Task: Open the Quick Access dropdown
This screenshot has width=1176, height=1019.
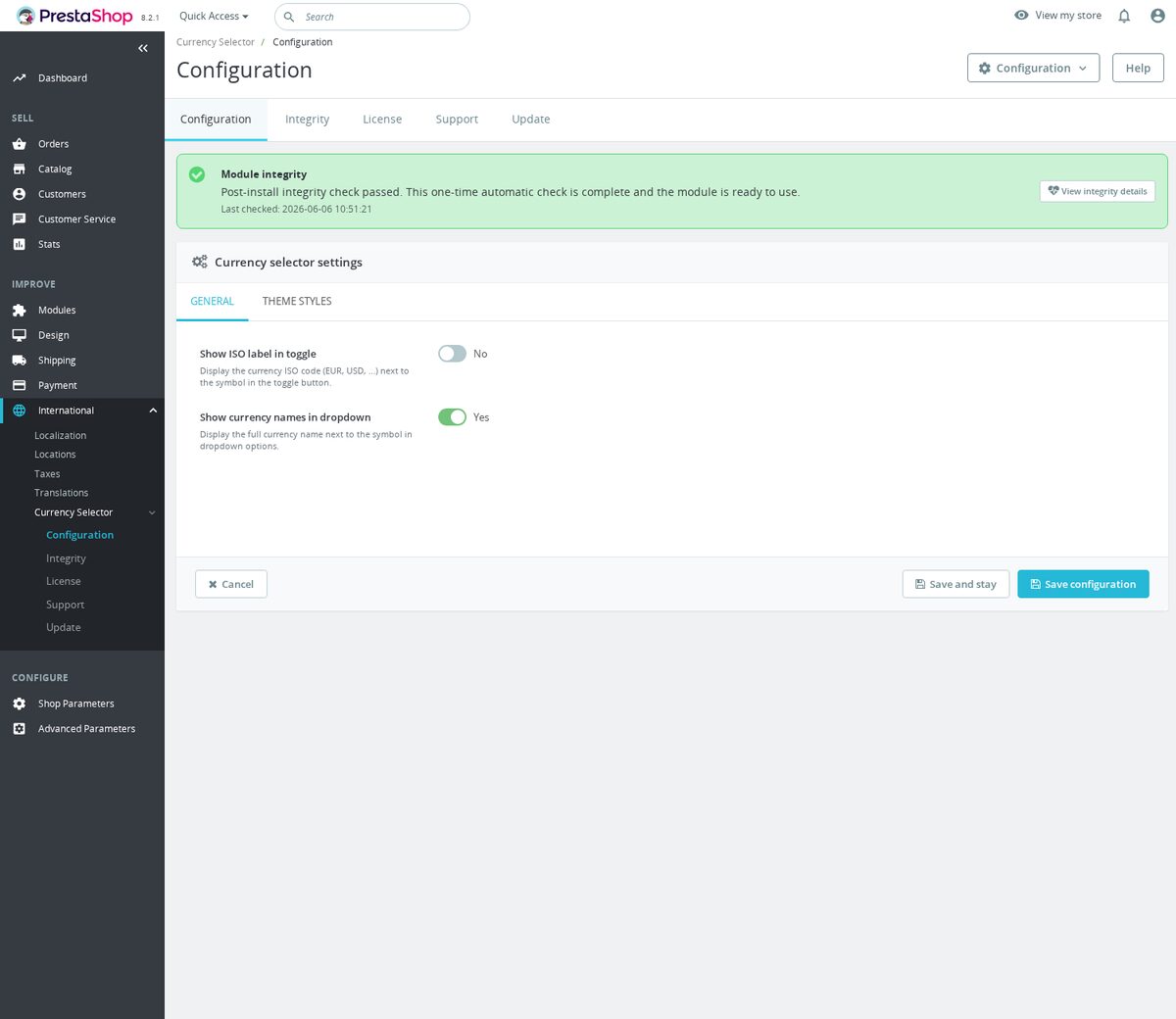Action: 214,16
